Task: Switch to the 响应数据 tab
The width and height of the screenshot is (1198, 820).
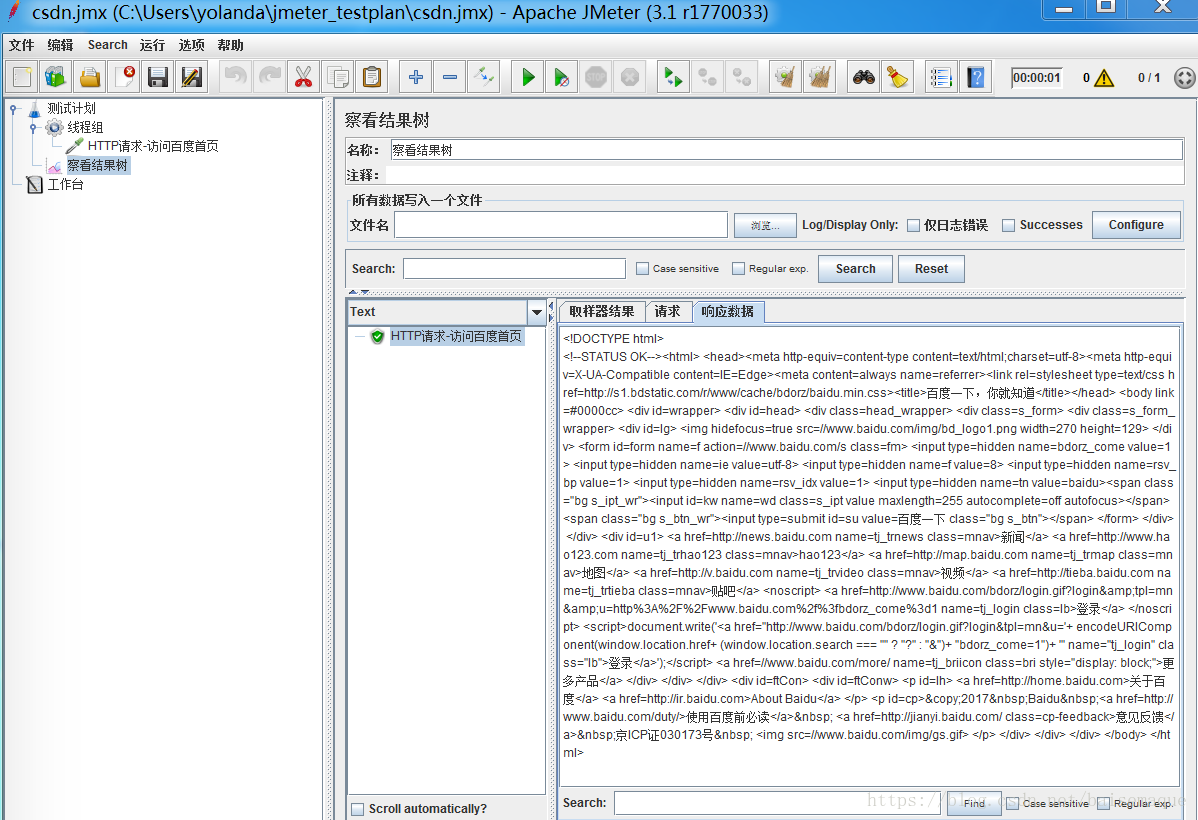Action: point(727,312)
